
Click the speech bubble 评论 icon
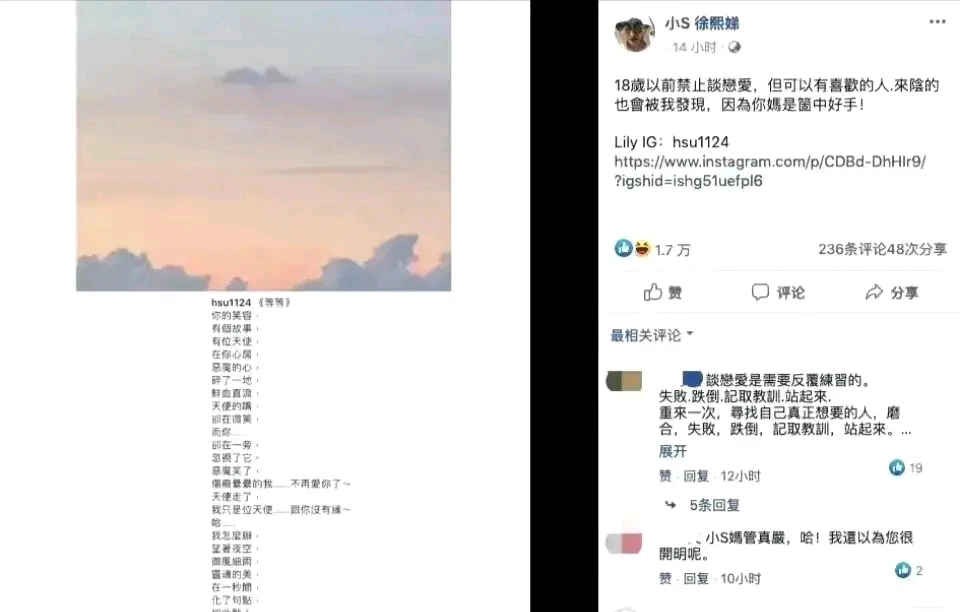coord(760,292)
